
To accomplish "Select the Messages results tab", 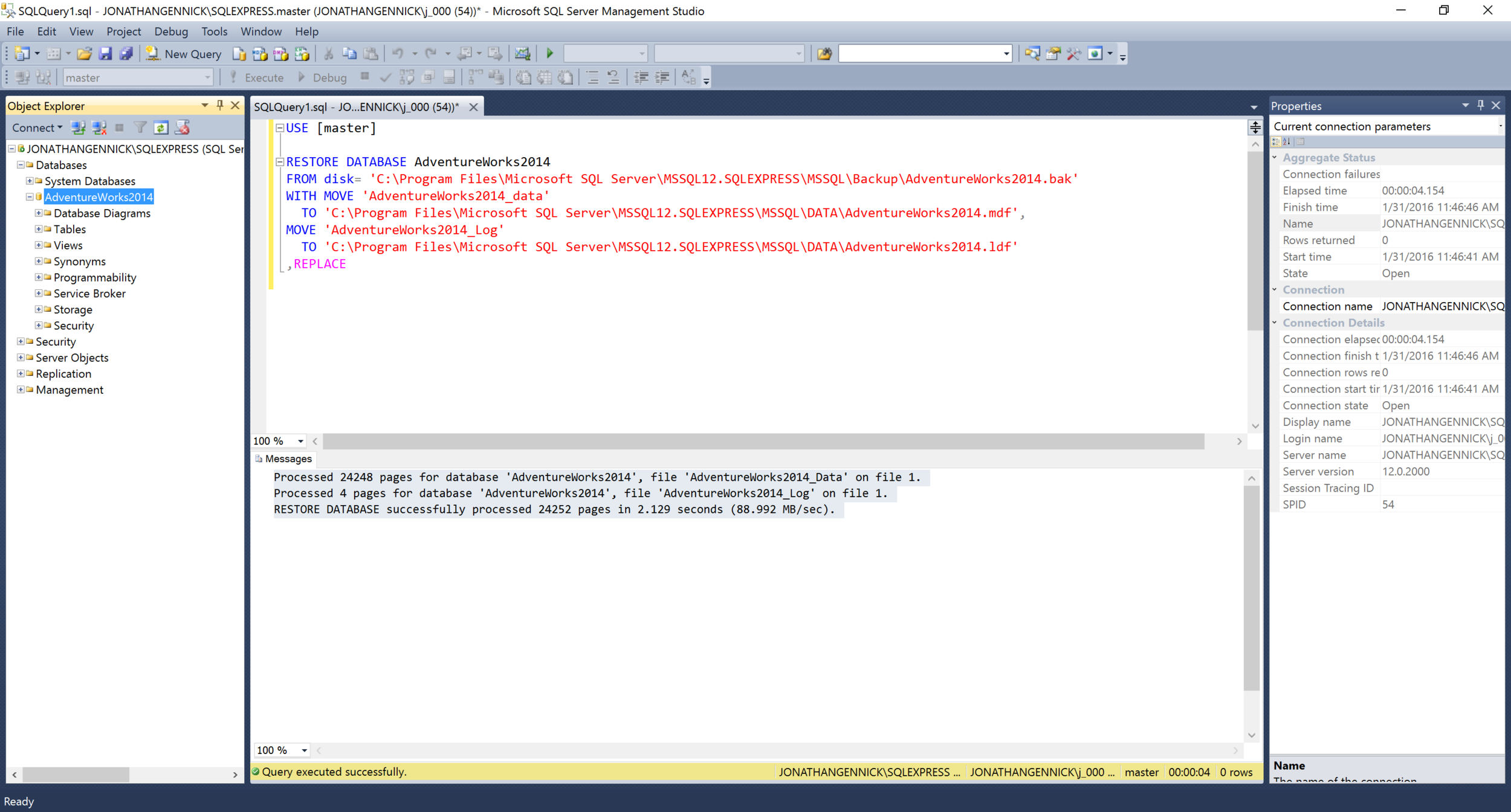I will (283, 459).
